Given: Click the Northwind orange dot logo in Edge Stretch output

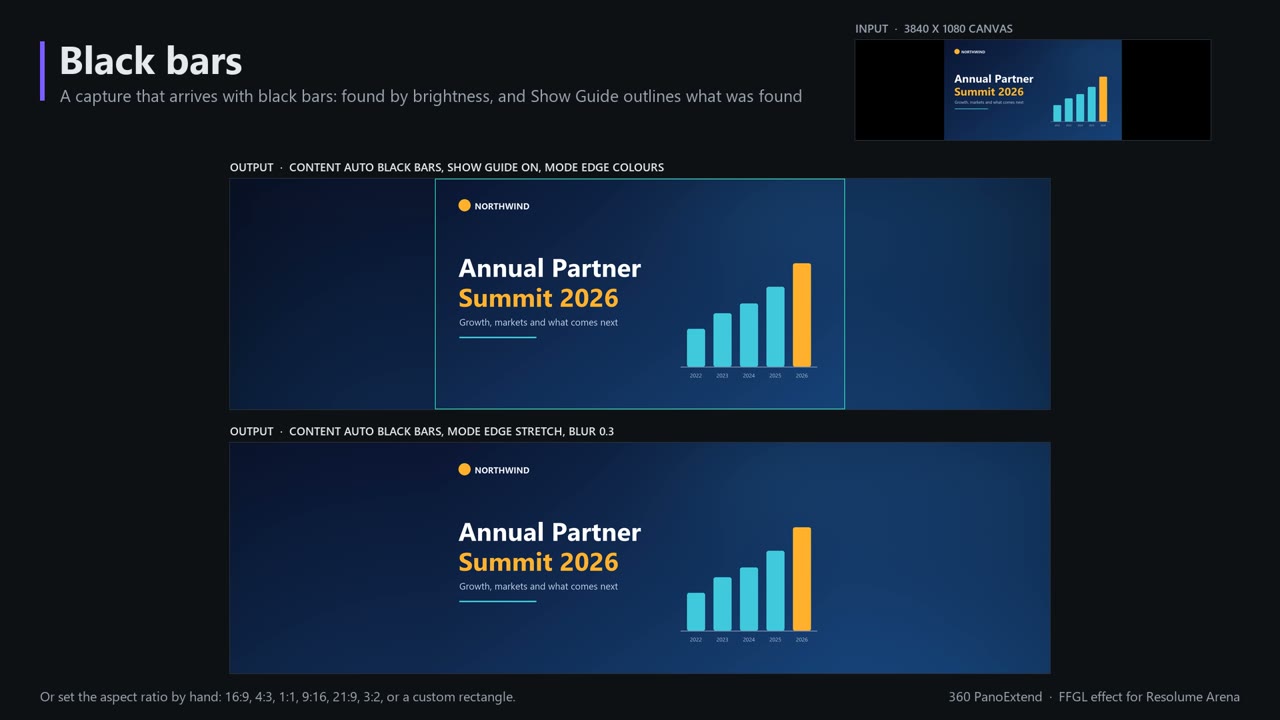Looking at the screenshot, I should [x=464, y=470].
